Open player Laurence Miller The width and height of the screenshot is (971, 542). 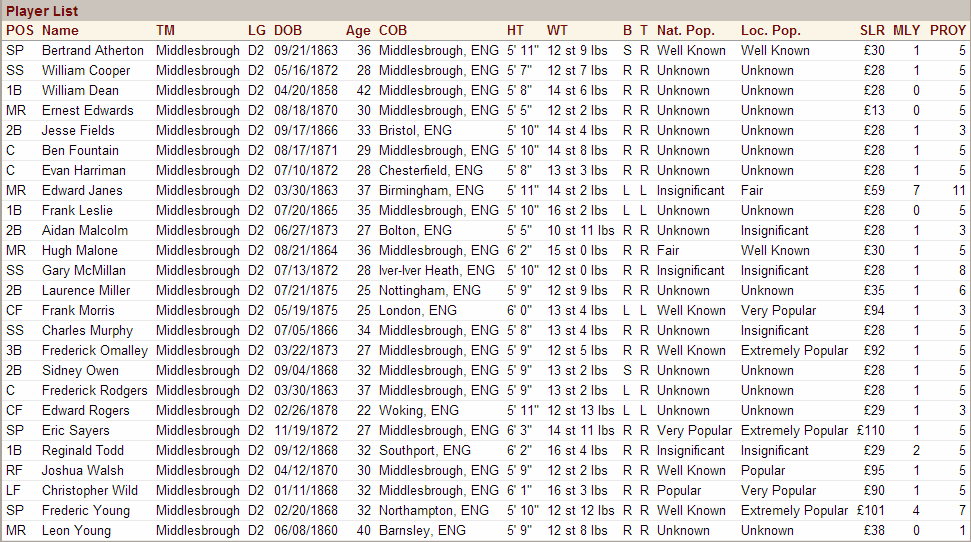[x=85, y=290]
